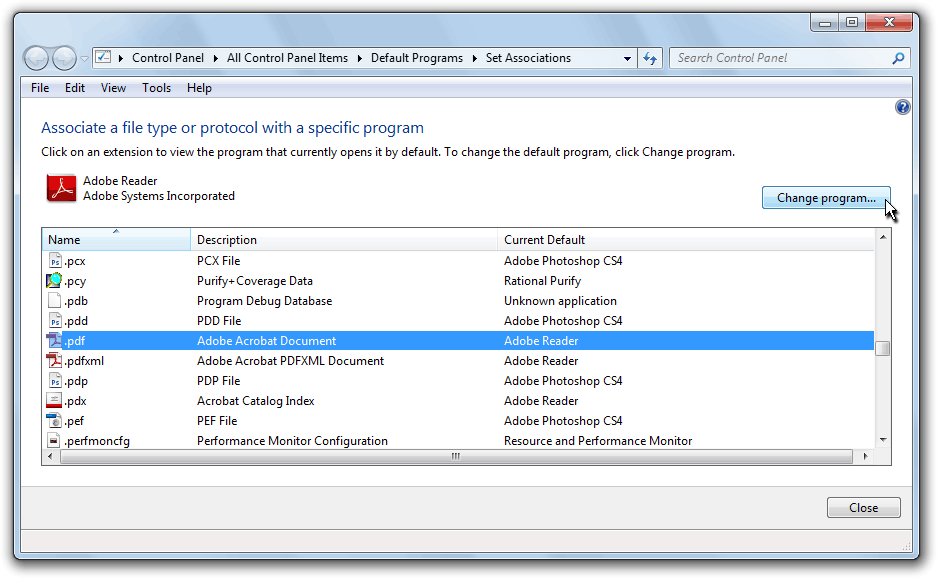The height and width of the screenshot is (578, 937).
Task: Click the .perfmoncfg file icon
Action: tap(54, 441)
